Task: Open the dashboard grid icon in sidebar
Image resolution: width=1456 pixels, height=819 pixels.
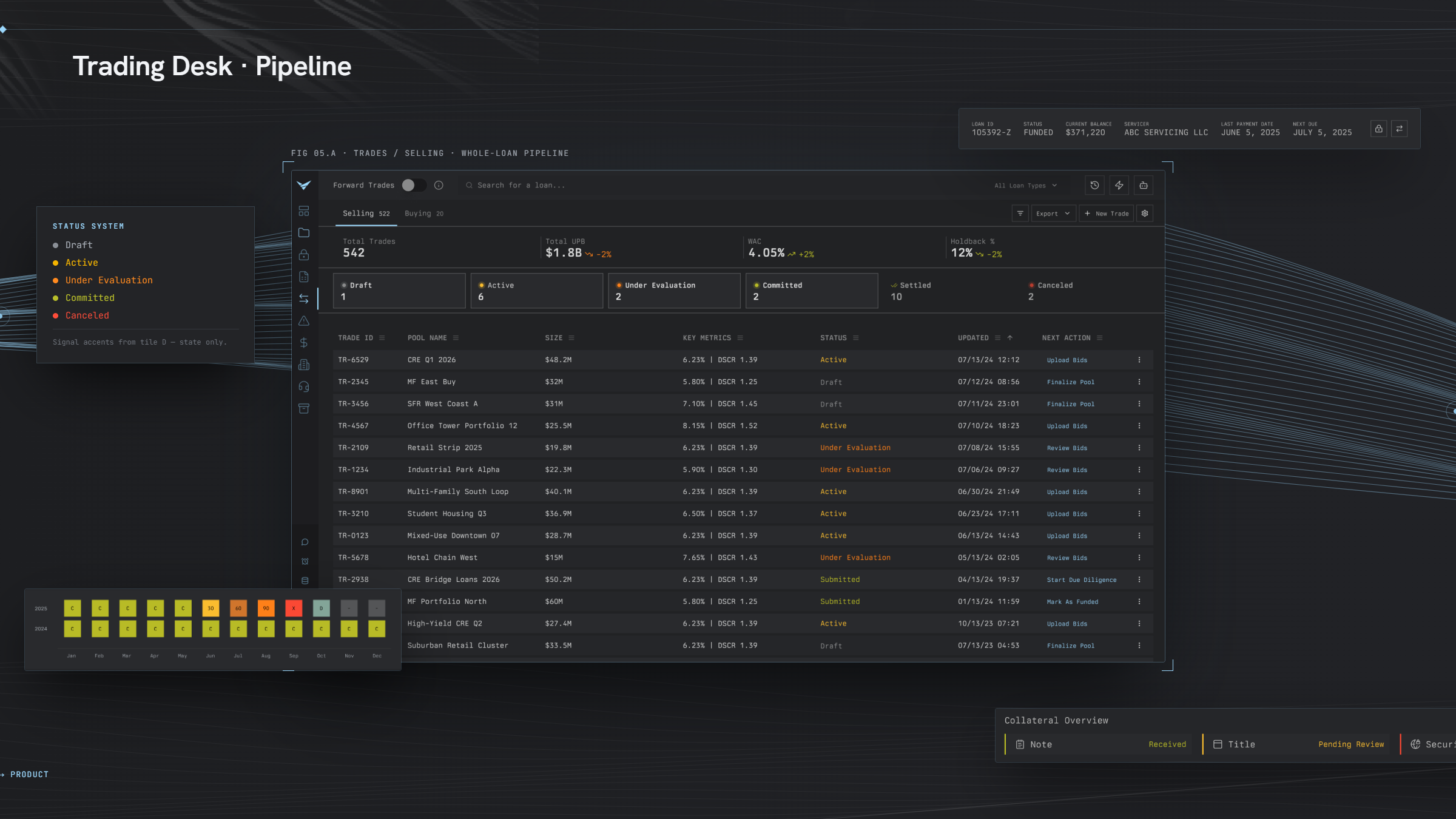Action: [x=304, y=211]
